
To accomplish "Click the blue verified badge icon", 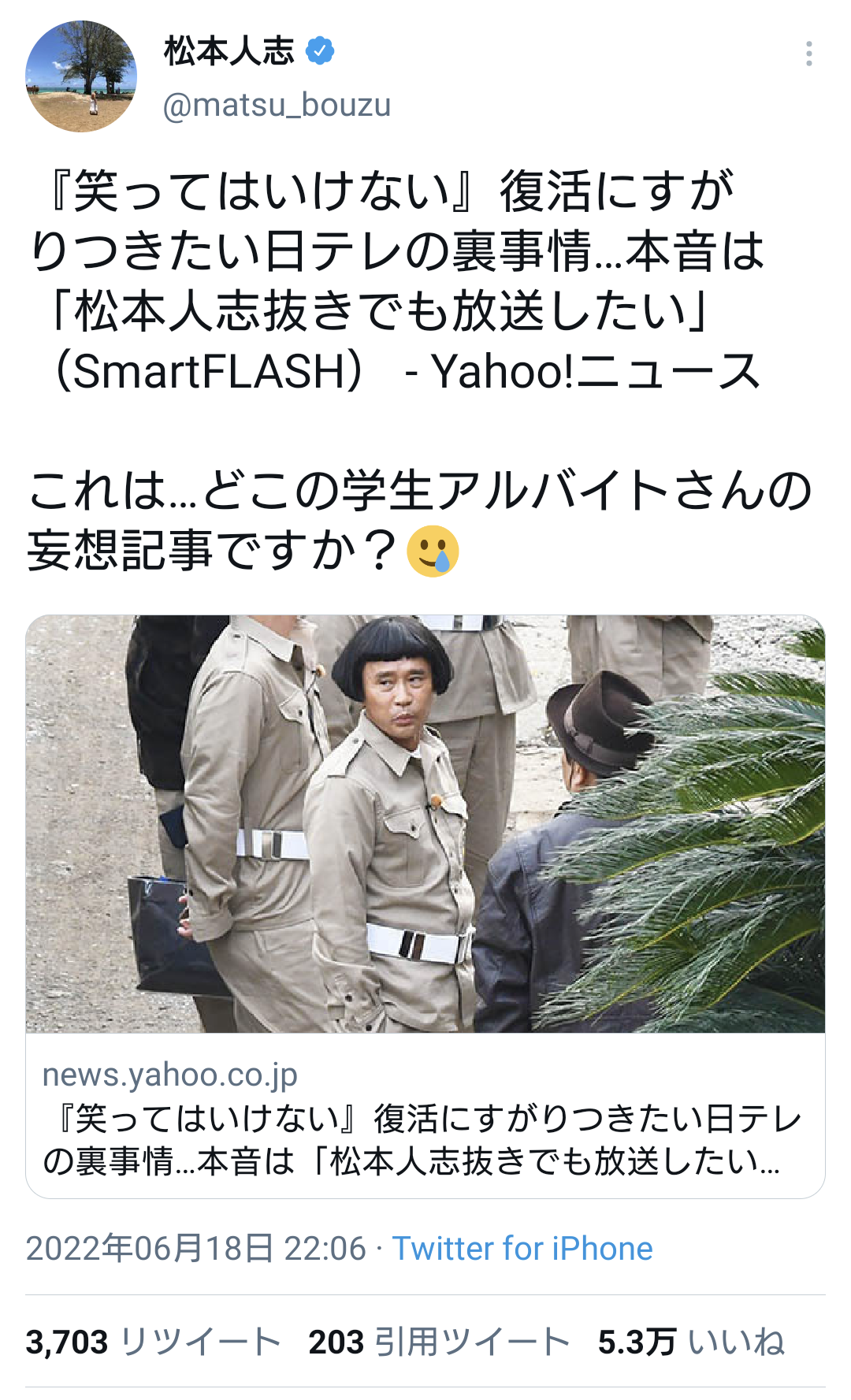I will tap(319, 51).
